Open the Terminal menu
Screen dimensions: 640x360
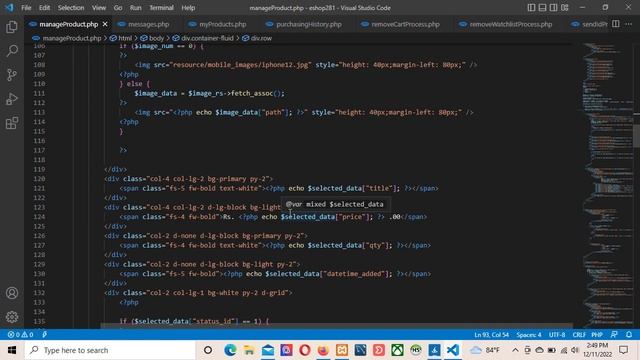161,8
